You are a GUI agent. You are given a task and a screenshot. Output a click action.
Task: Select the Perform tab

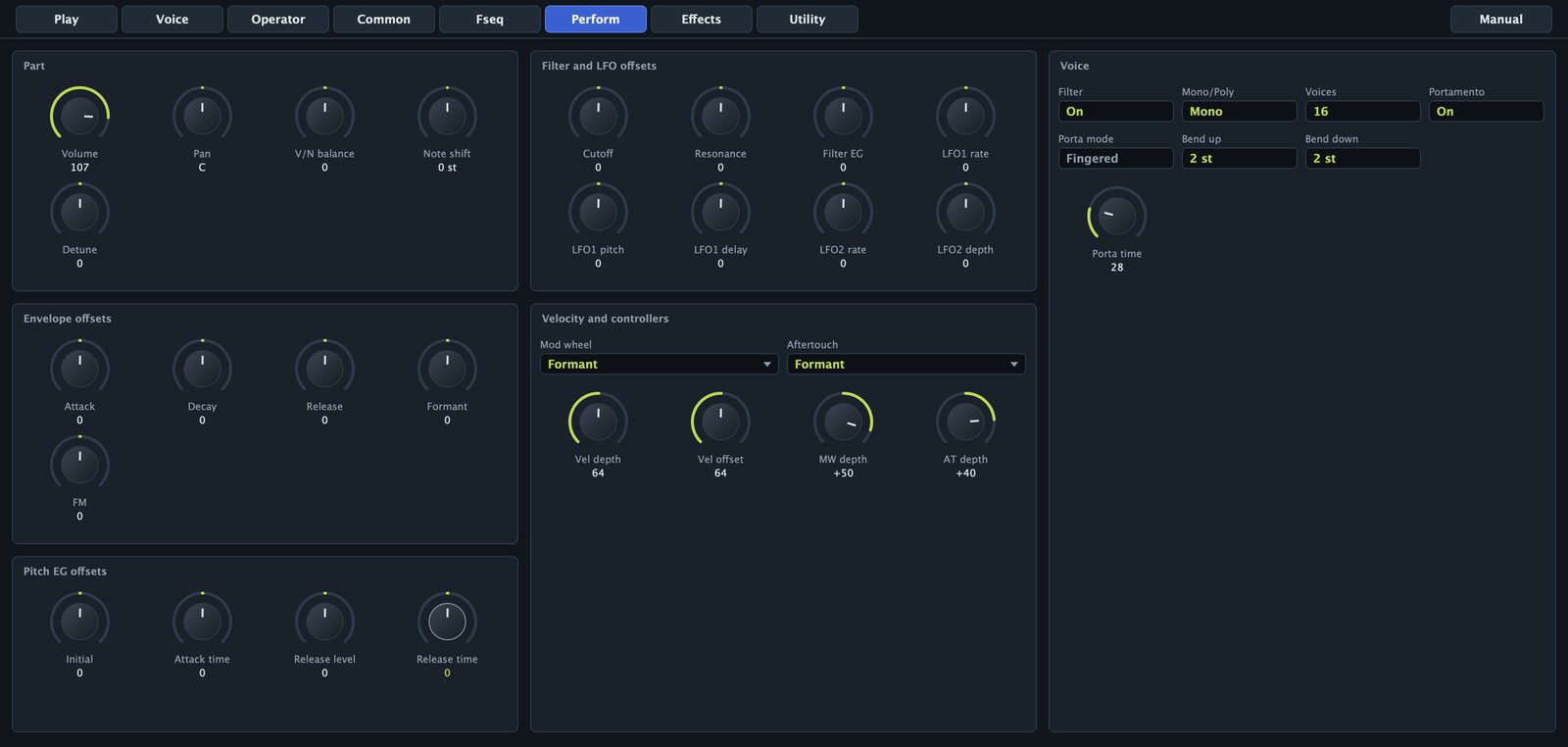coord(596,19)
